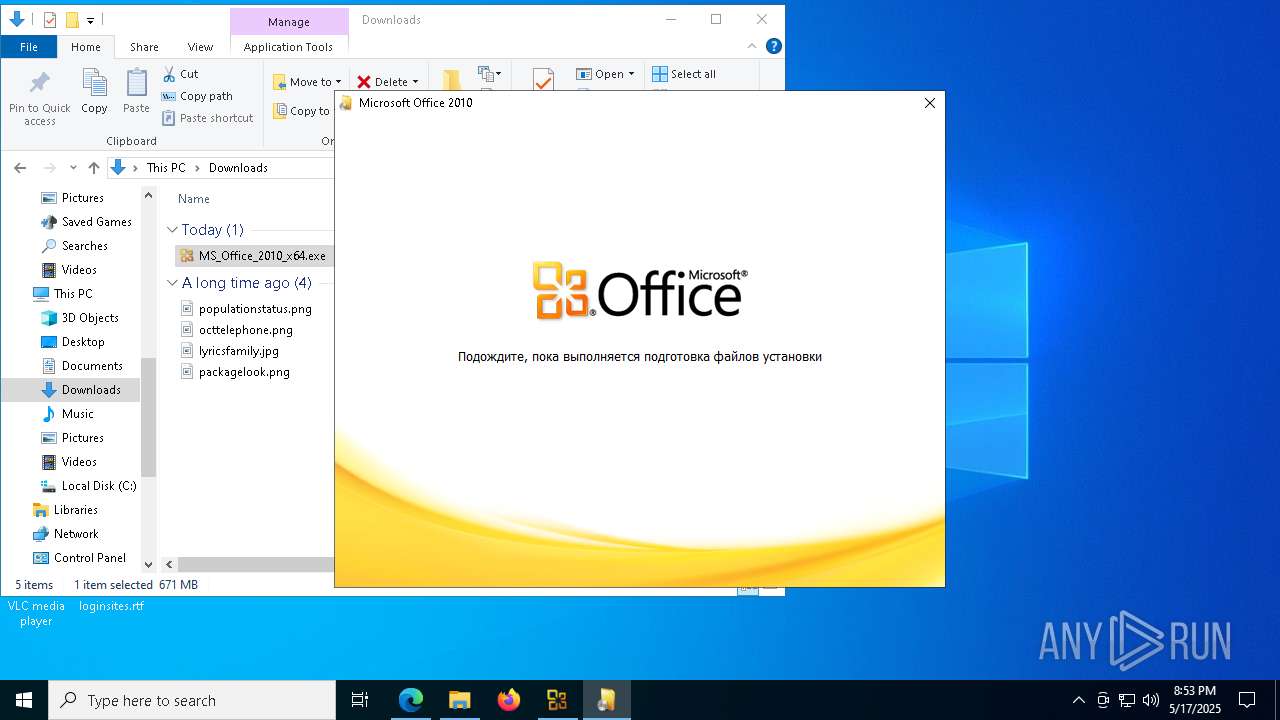Switch to the Share ribbon tab
This screenshot has height=720, width=1280.
[144, 47]
